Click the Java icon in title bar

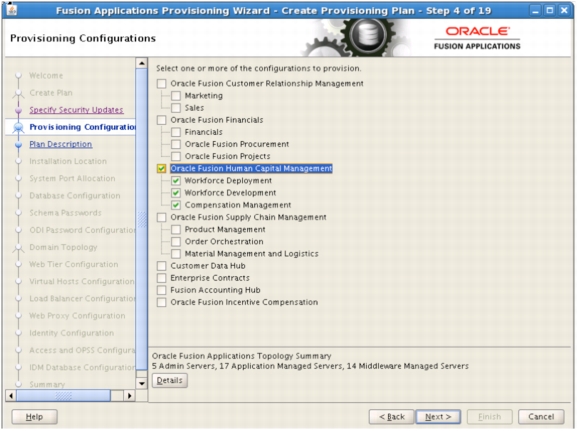[x=11, y=9]
